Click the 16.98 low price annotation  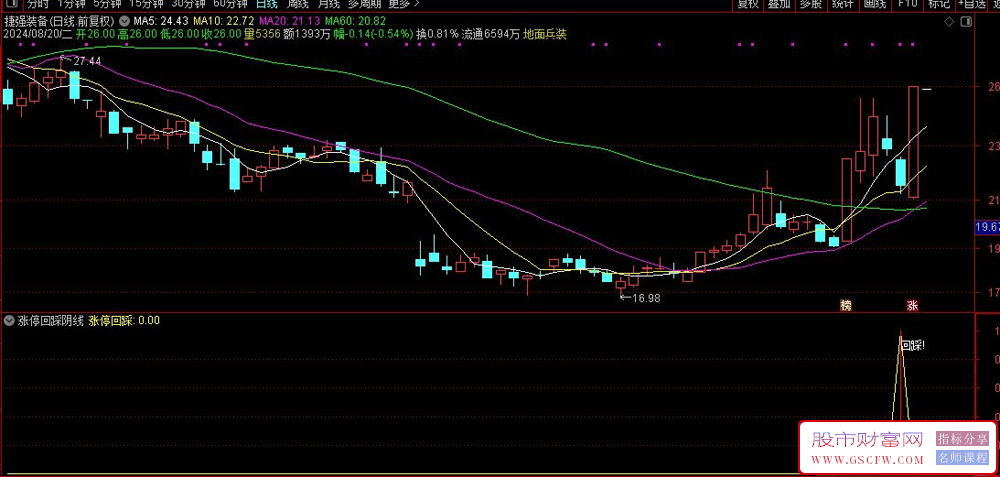645,297
